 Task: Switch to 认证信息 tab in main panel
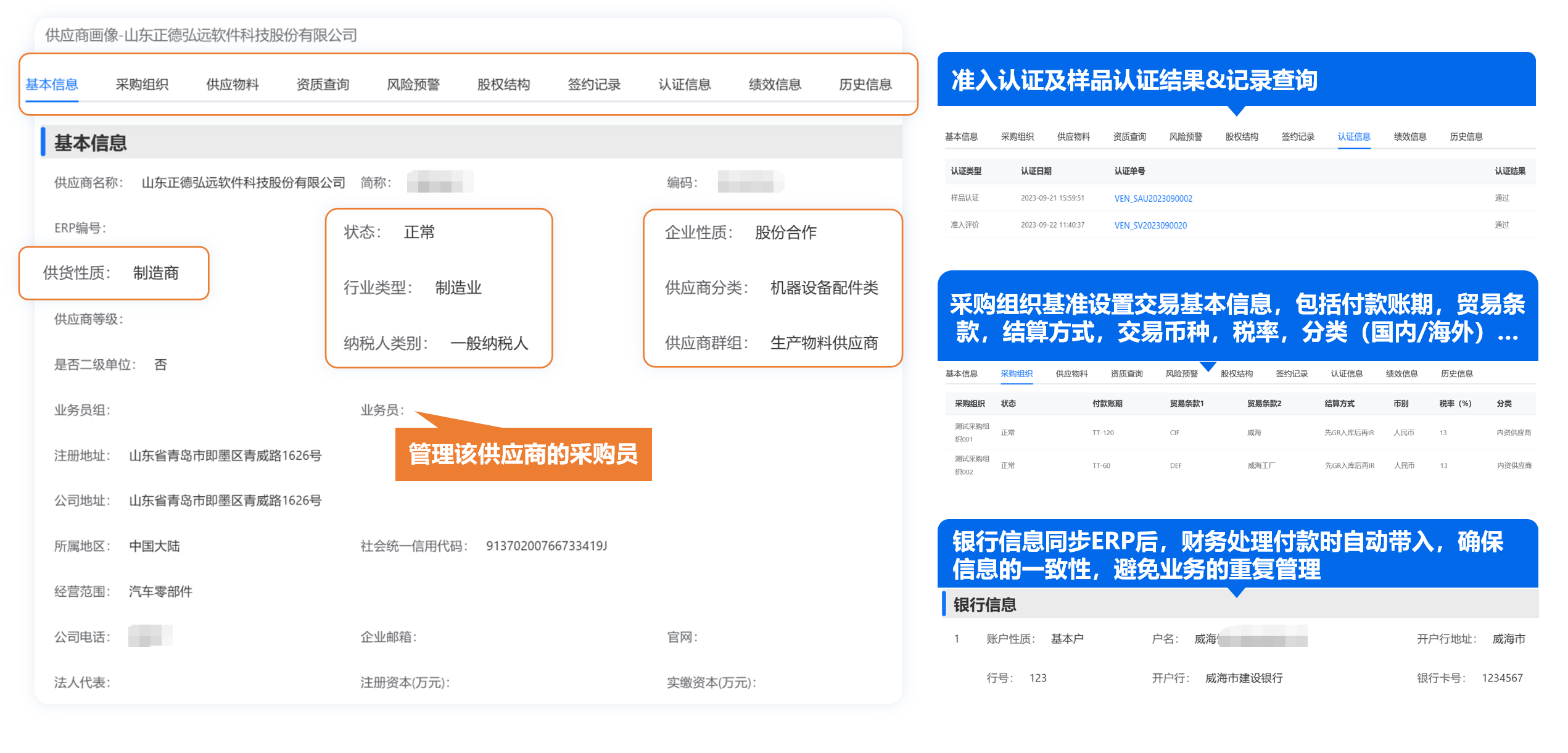pos(685,85)
